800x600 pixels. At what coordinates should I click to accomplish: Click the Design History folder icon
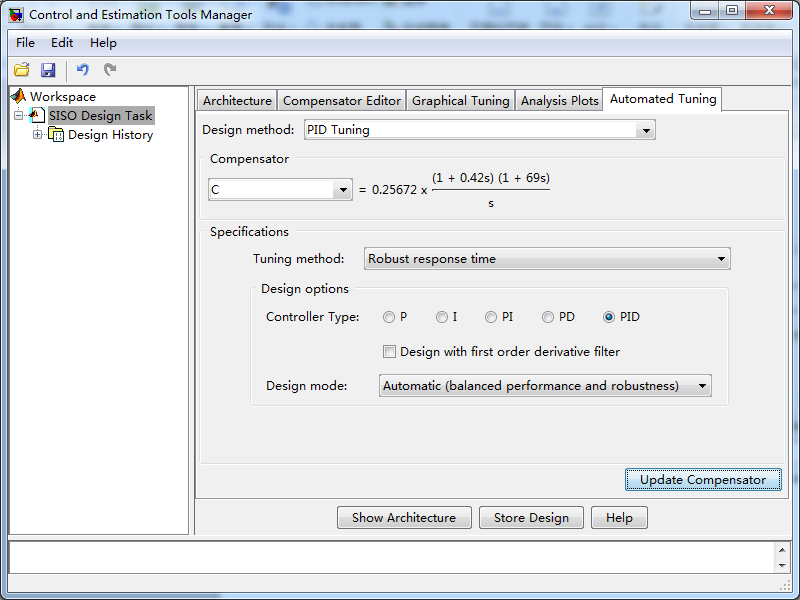pyautogui.click(x=56, y=135)
